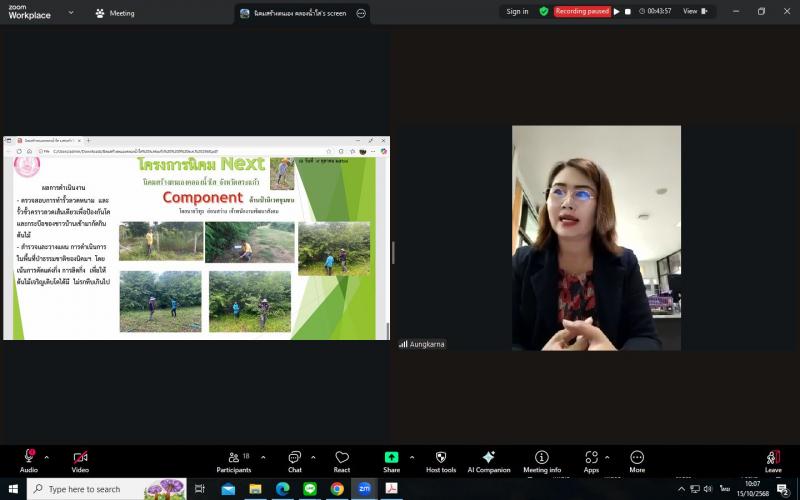Viewport: 800px width, 500px height.
Task: Open the Mail app on the taskbar
Action: click(x=228, y=489)
